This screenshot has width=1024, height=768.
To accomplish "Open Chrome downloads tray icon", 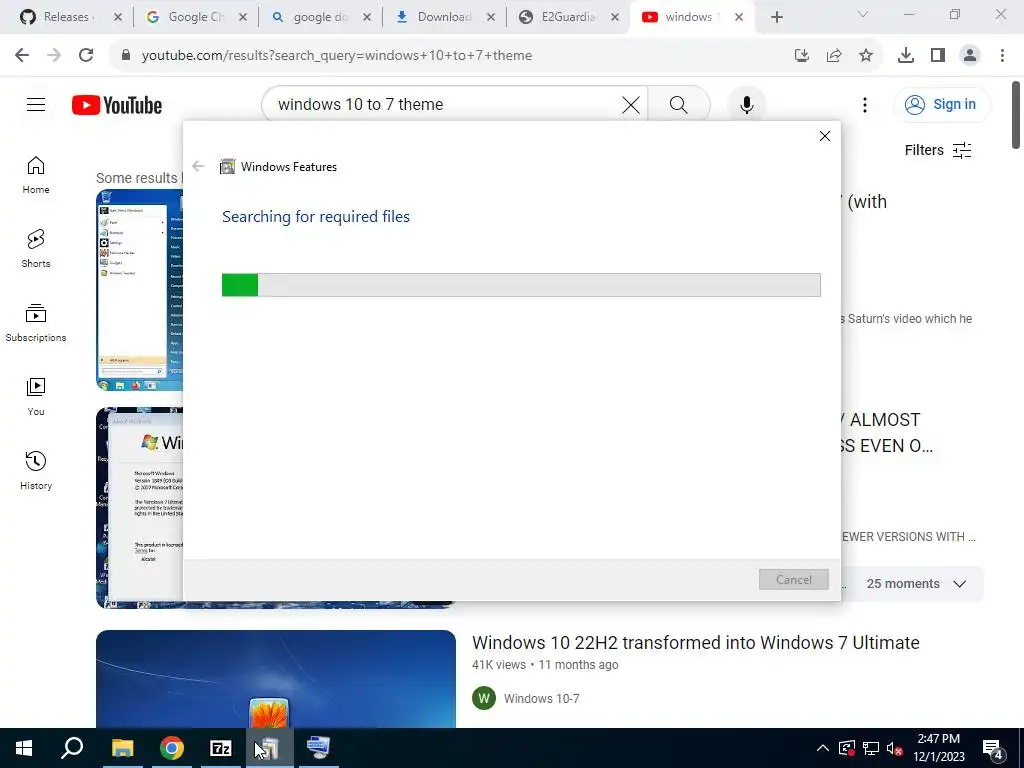I will pos(905,55).
